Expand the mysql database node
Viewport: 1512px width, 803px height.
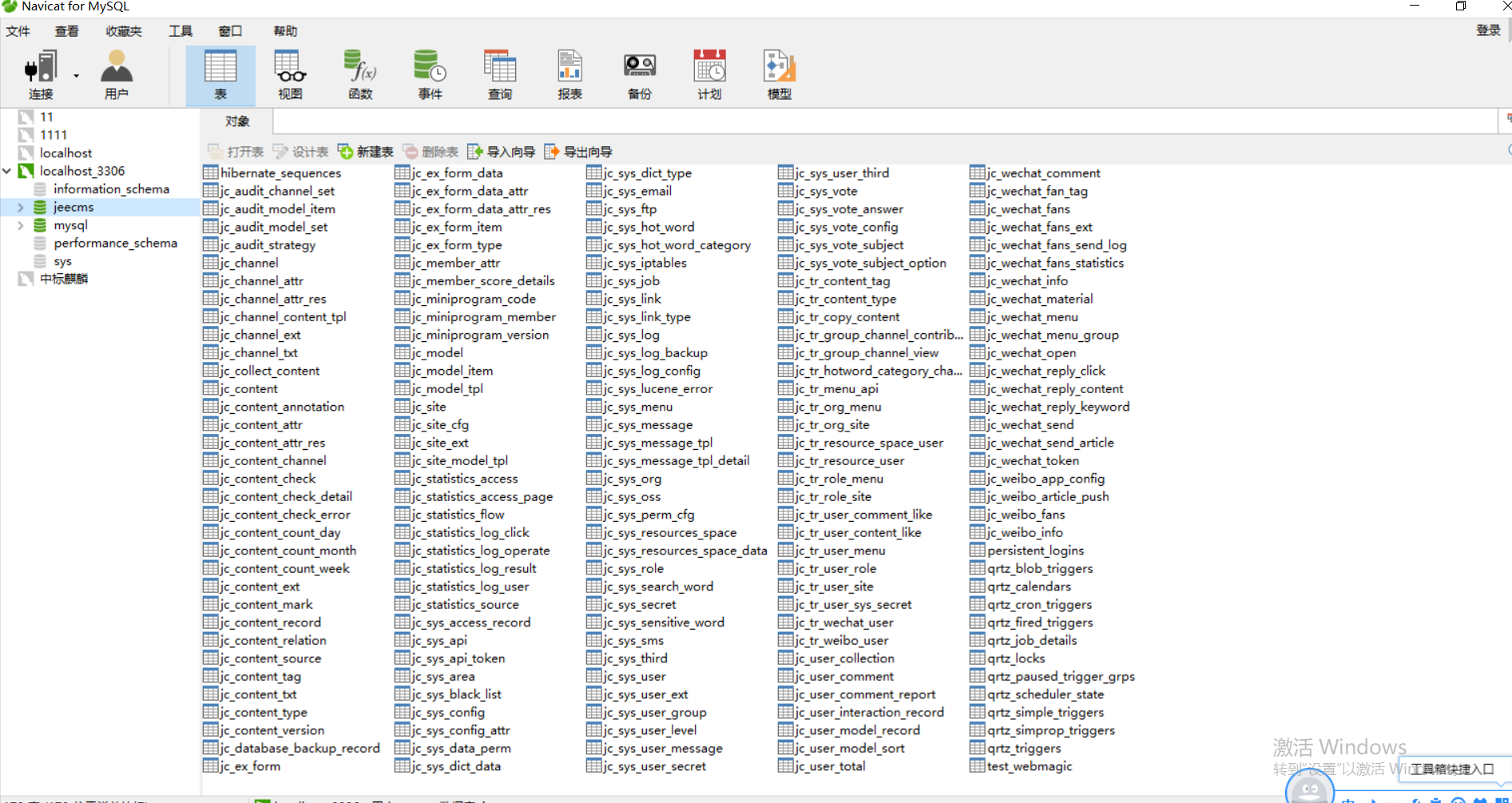(21, 225)
